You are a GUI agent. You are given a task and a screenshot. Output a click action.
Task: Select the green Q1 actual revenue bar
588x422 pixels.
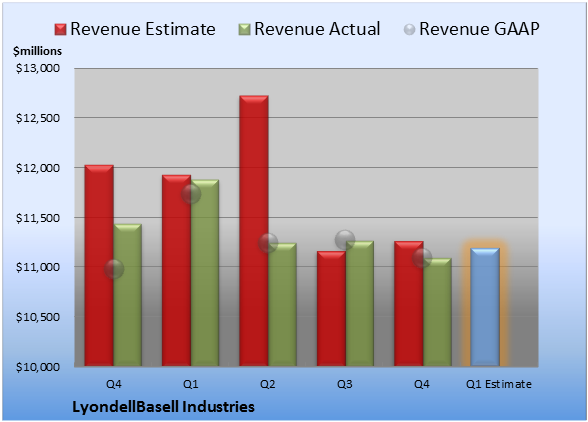coord(205,273)
